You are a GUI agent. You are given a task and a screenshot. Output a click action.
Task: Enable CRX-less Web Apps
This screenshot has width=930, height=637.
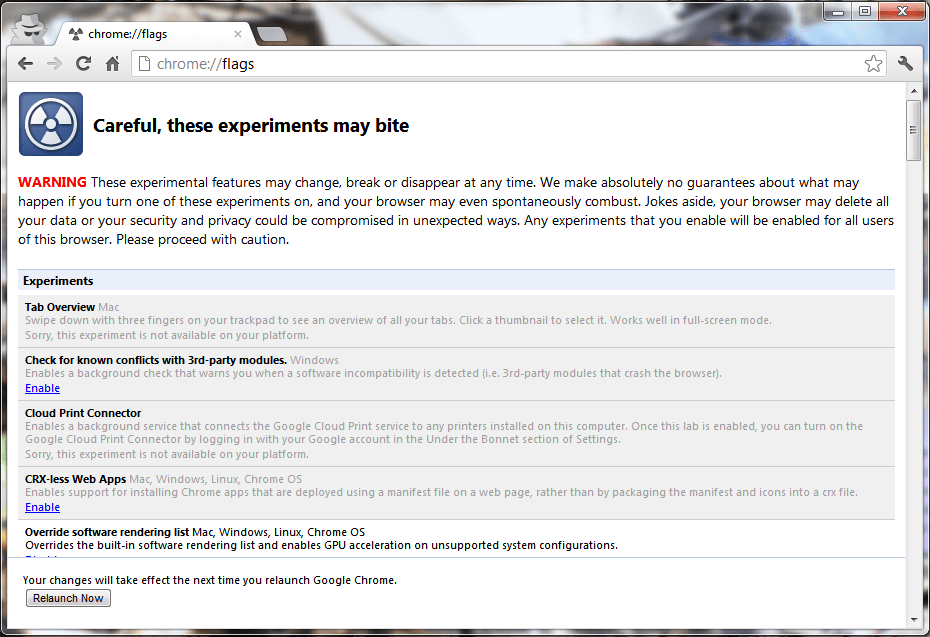point(42,507)
